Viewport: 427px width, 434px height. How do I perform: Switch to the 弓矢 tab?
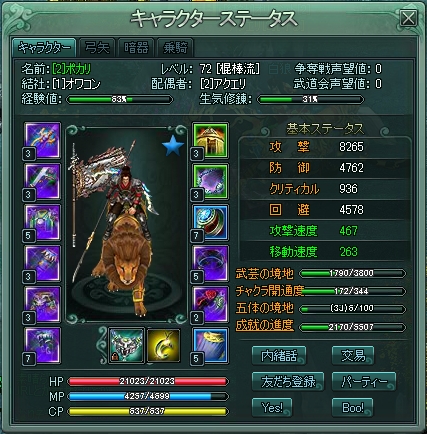point(97,47)
